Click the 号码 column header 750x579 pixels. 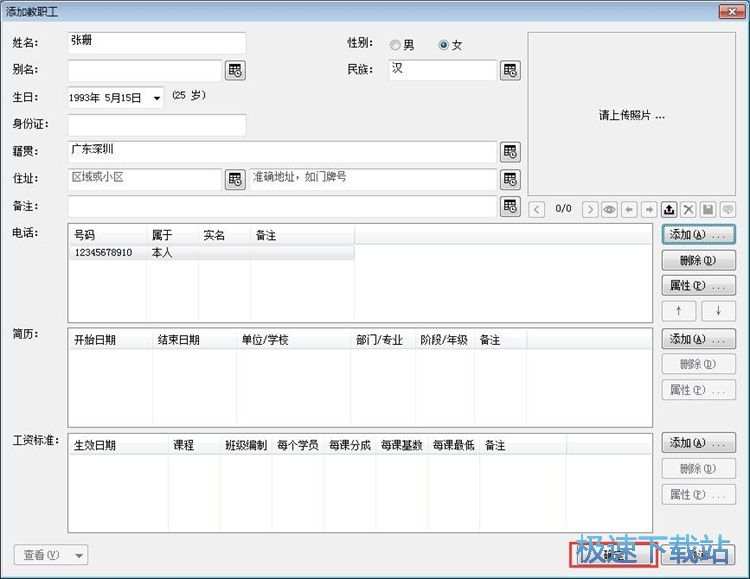108,235
